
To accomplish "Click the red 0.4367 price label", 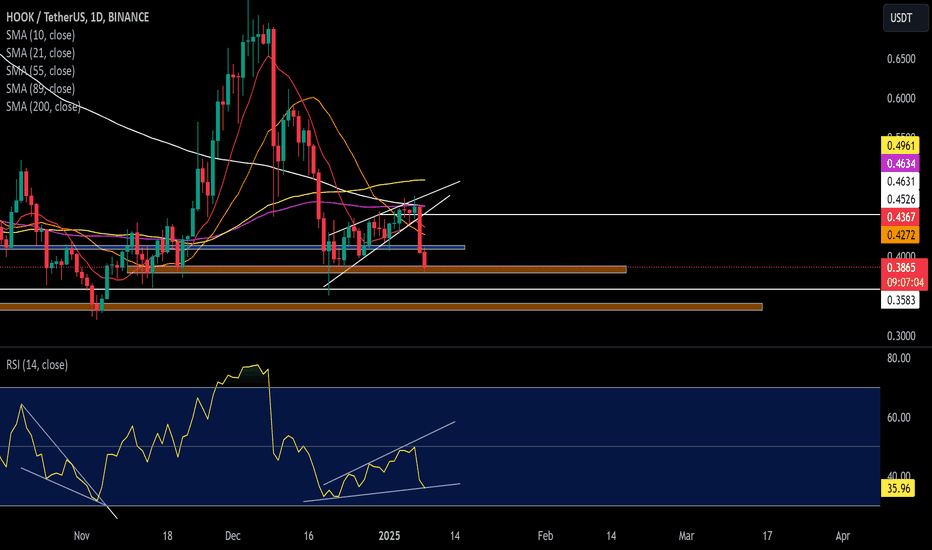I will [x=900, y=217].
